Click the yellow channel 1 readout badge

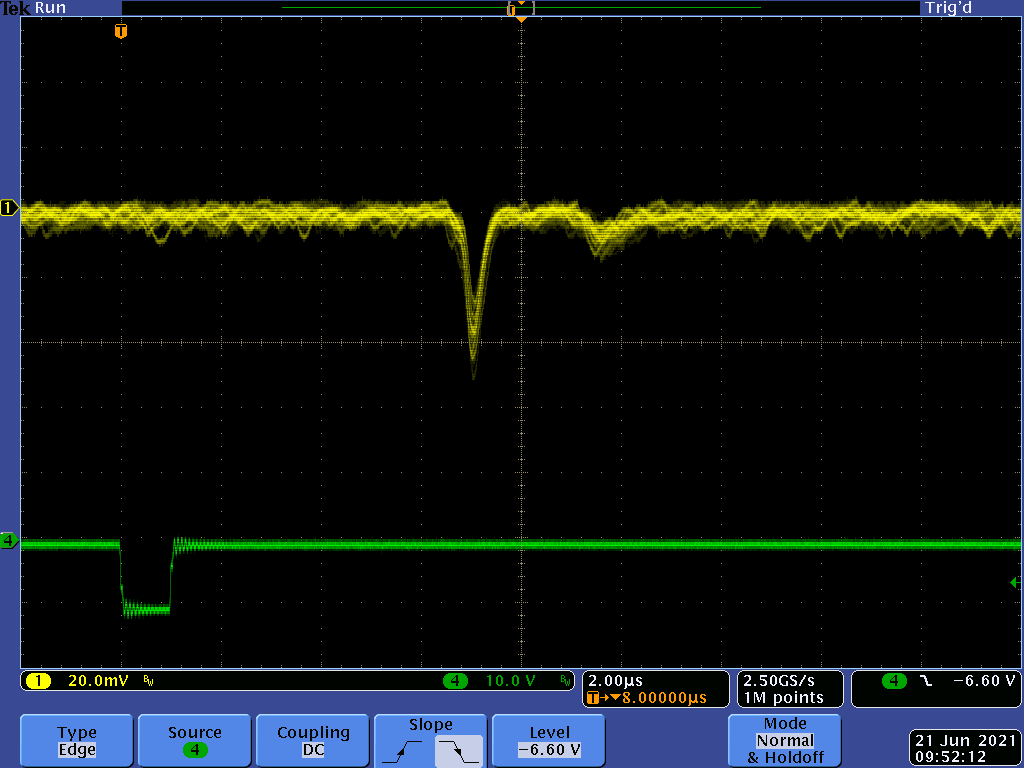(38, 681)
